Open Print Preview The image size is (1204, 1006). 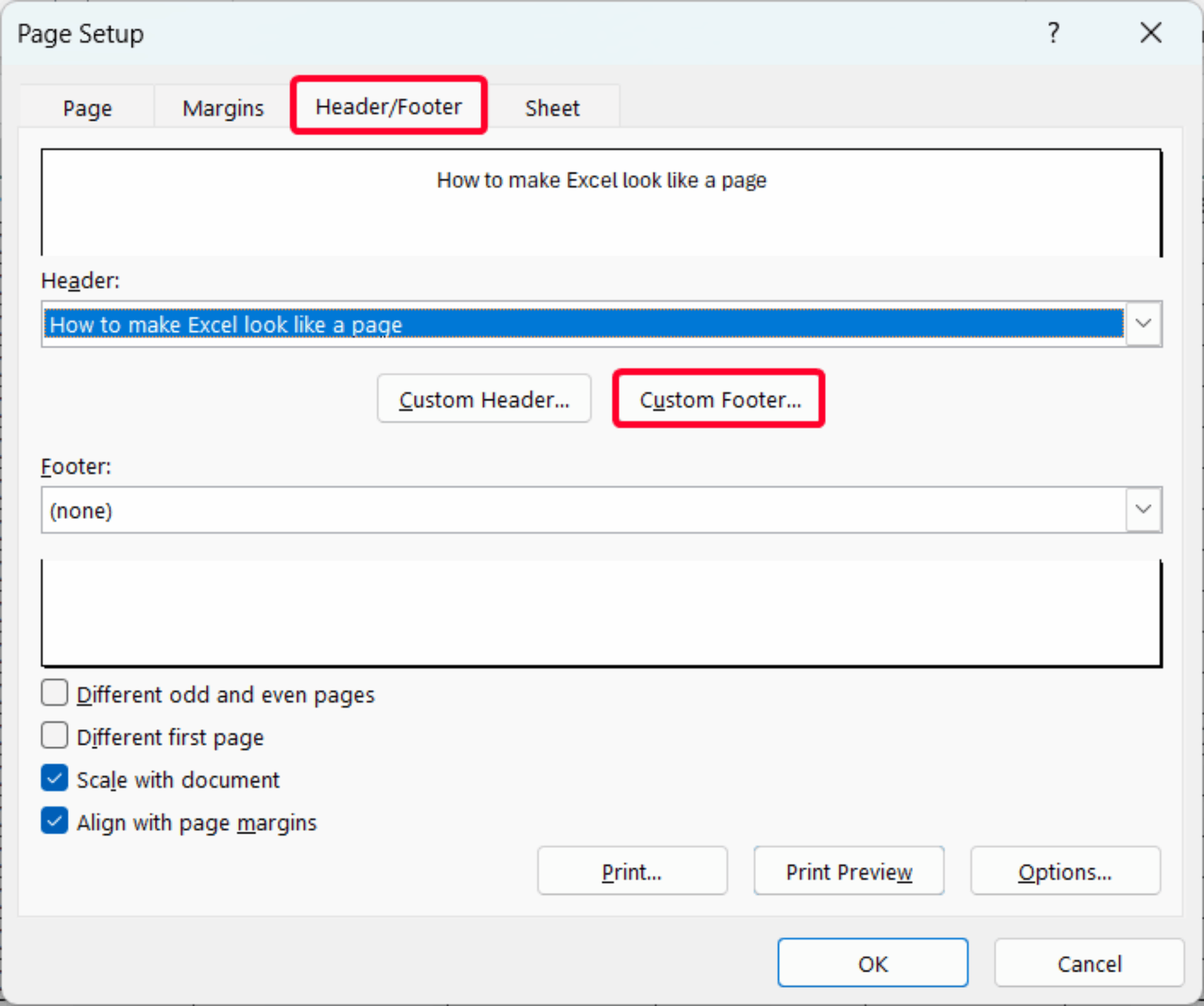pos(848,871)
